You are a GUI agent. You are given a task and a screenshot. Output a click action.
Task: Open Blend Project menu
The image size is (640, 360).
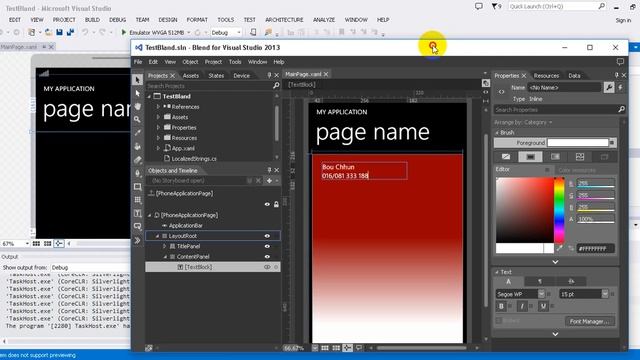click(x=213, y=62)
